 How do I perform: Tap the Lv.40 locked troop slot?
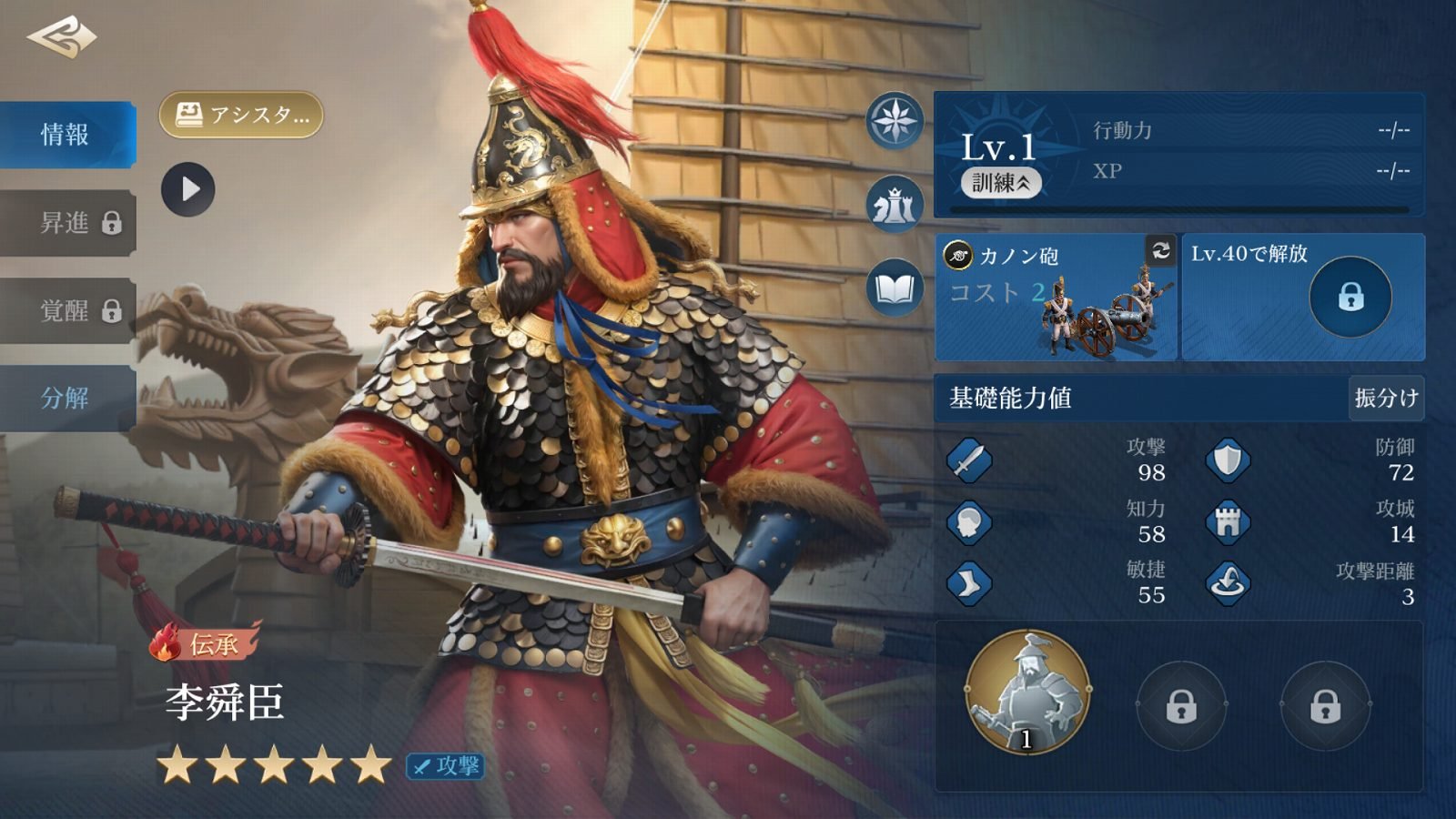1303,297
